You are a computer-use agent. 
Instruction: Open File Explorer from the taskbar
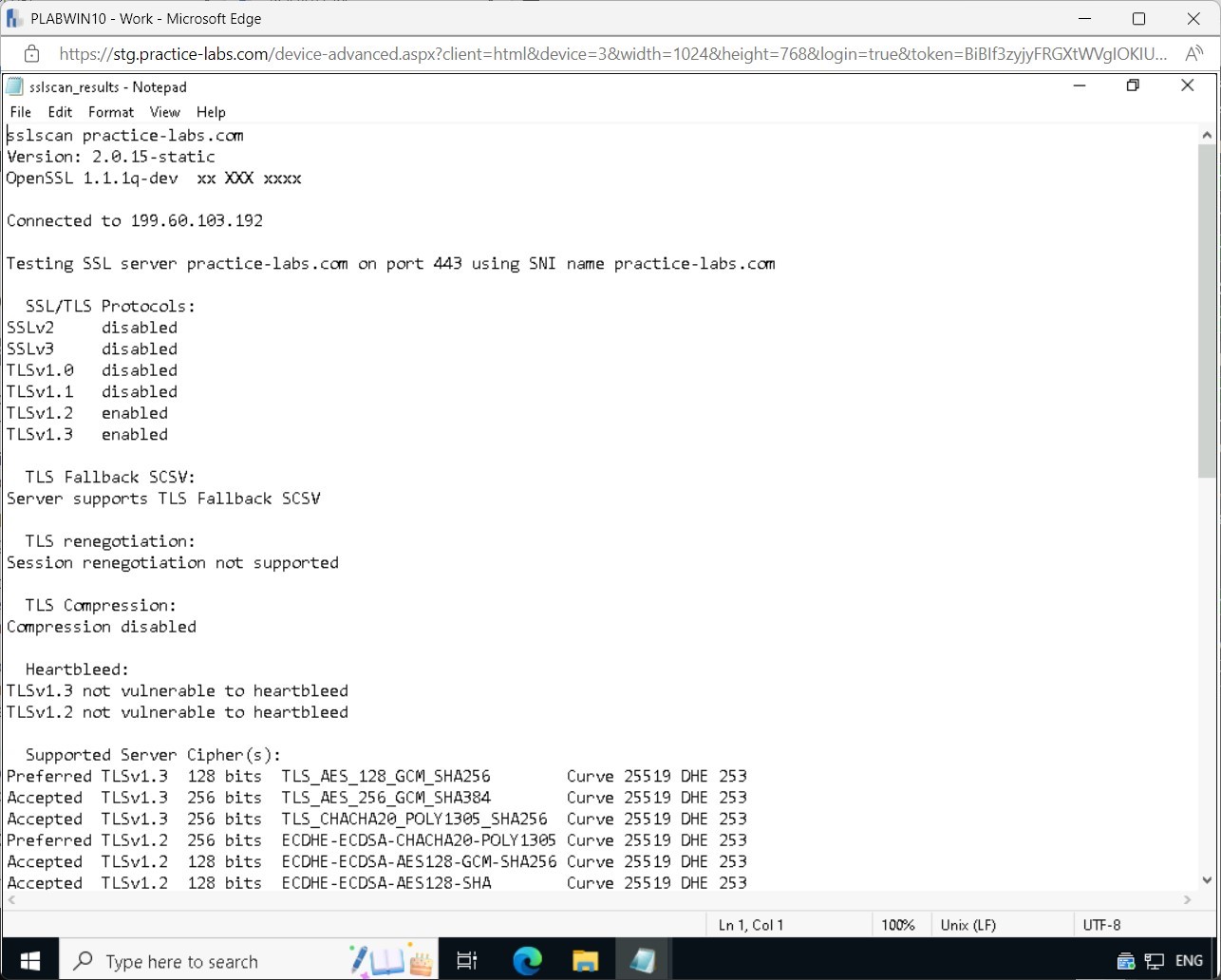[585, 961]
